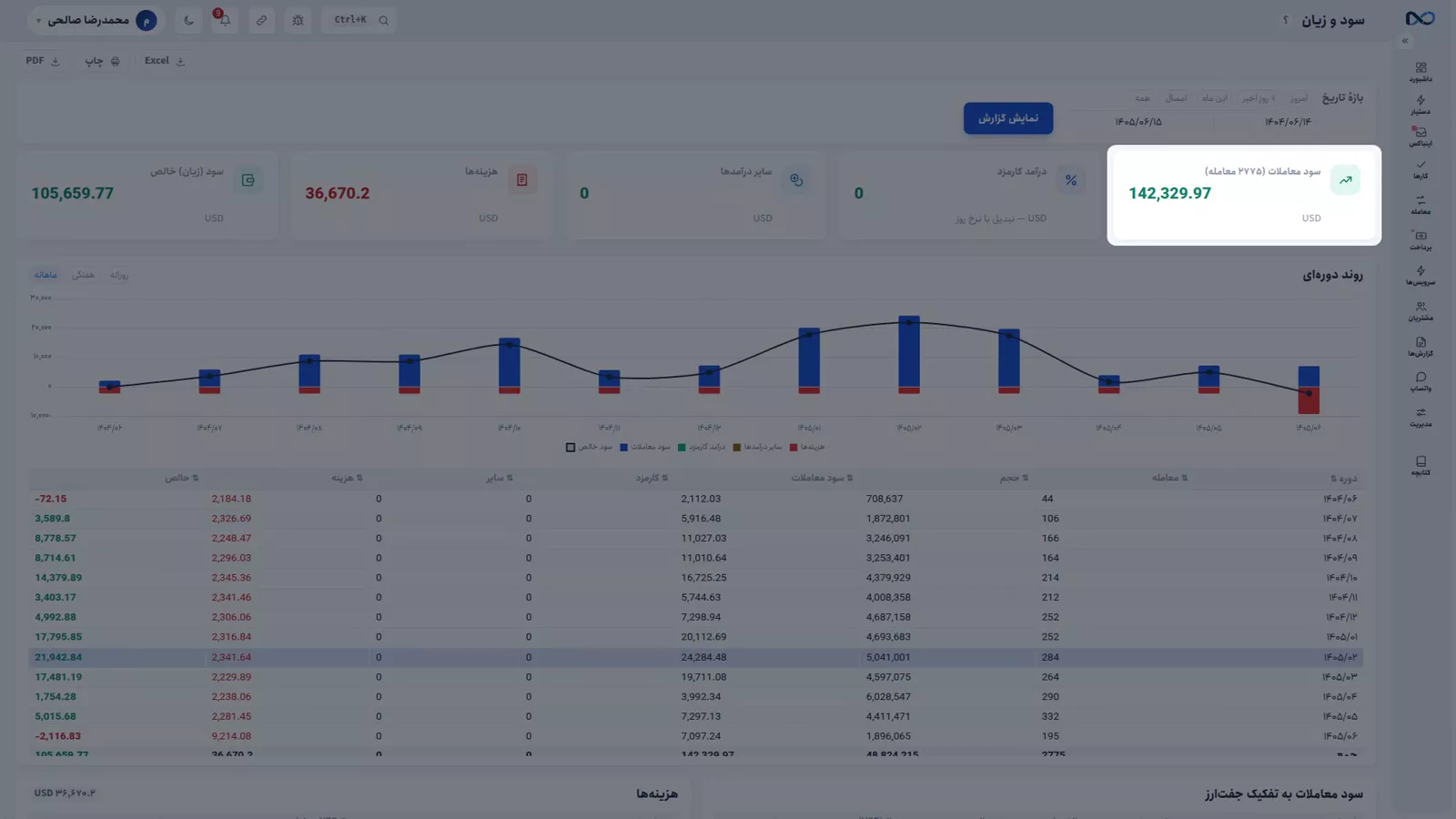Open the دستیار assistant sidebar item

1421,105
